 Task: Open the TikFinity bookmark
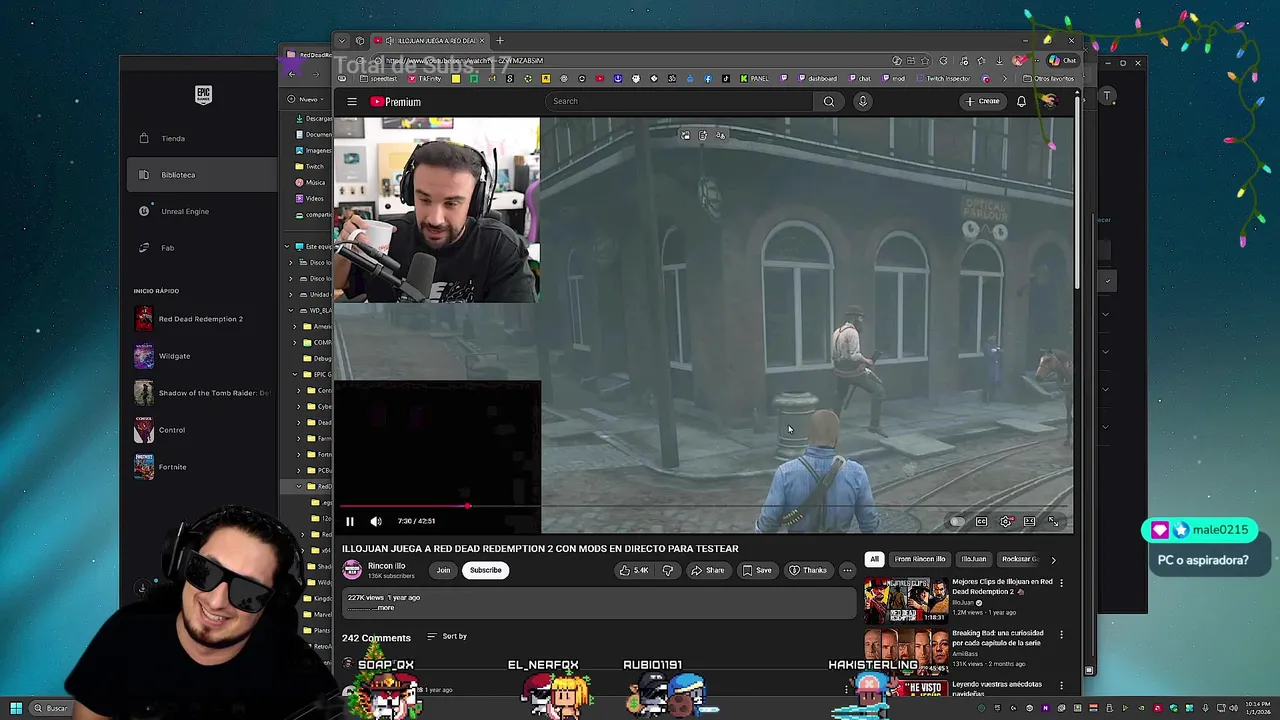click(x=423, y=79)
